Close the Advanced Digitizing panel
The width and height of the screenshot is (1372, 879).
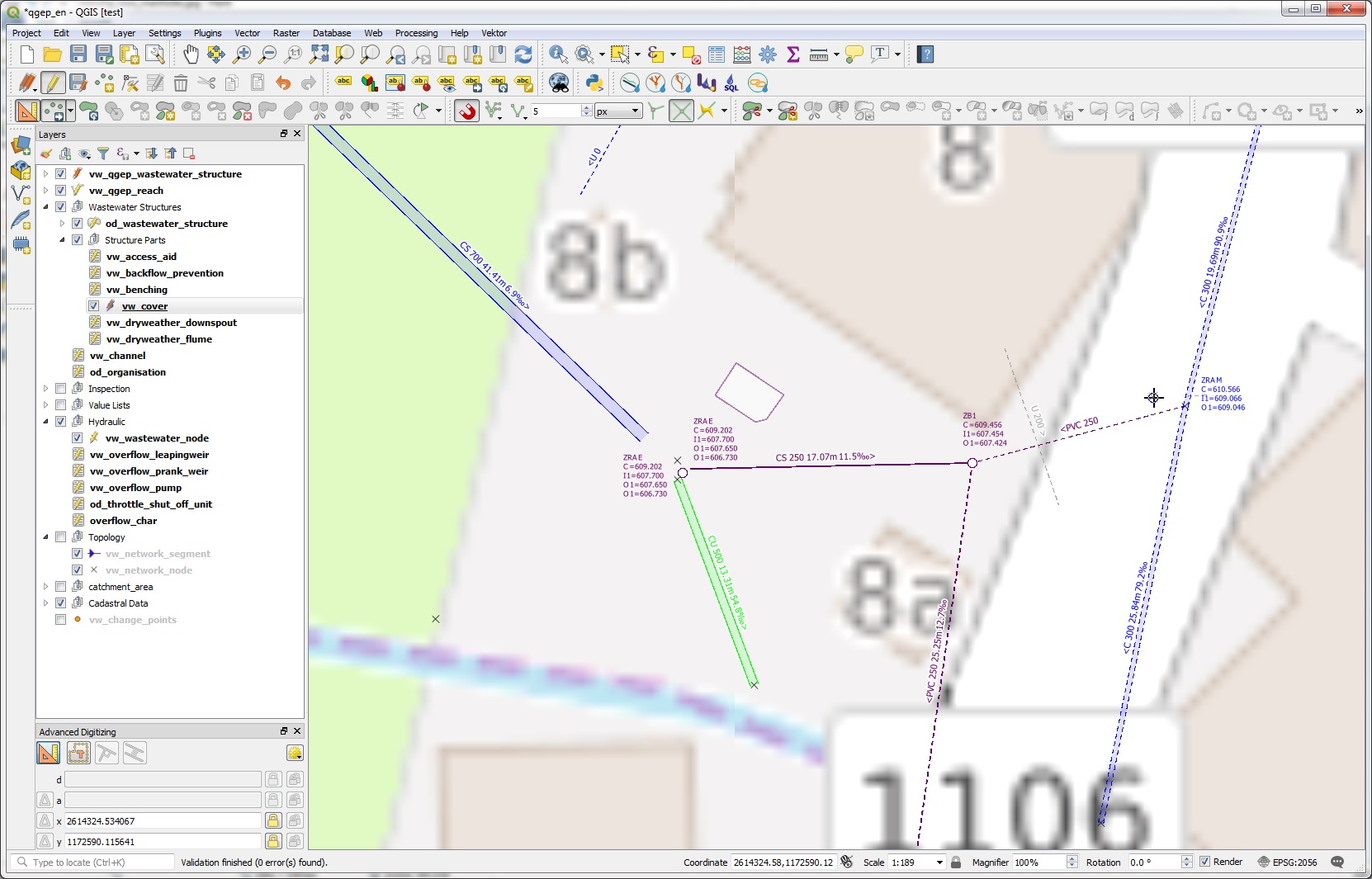(x=297, y=731)
